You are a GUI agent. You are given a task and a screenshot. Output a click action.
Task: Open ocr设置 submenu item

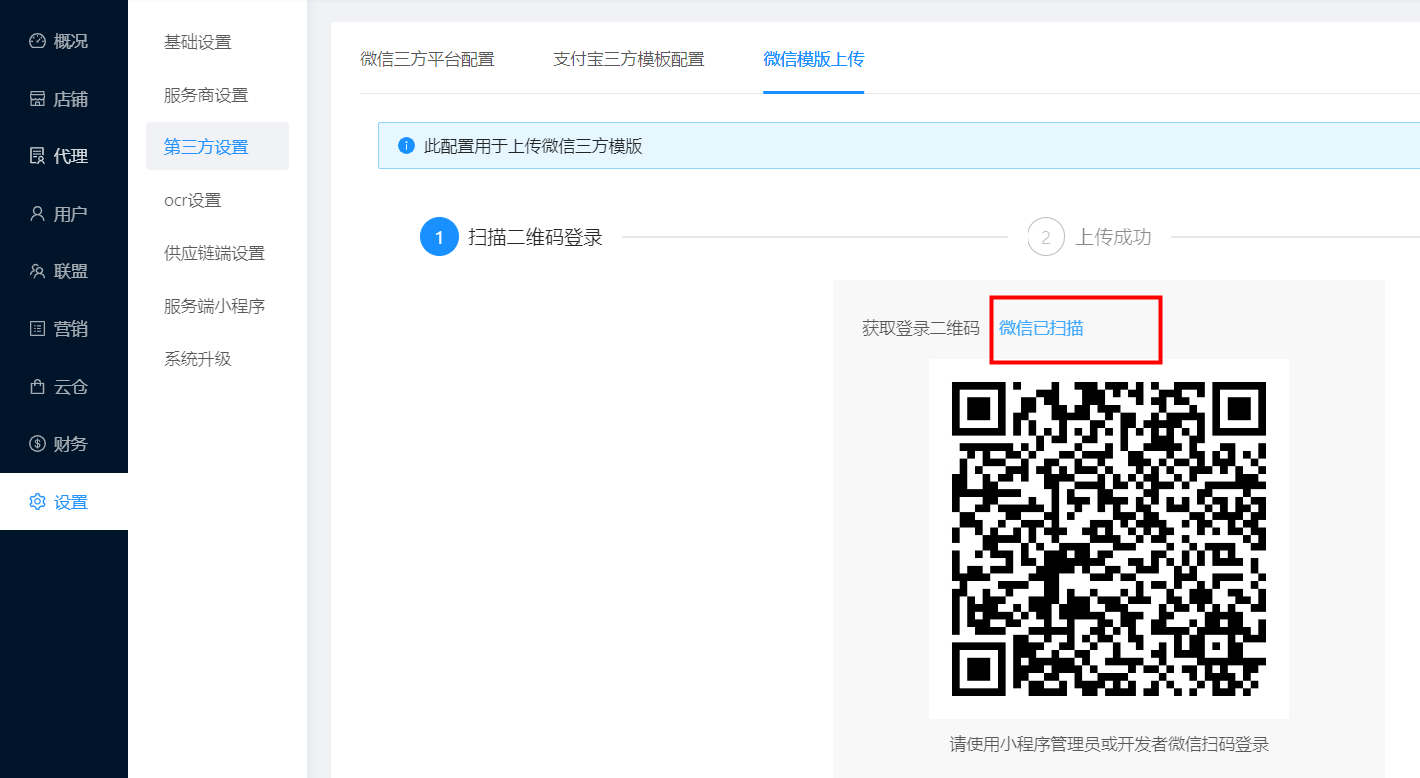[217, 200]
